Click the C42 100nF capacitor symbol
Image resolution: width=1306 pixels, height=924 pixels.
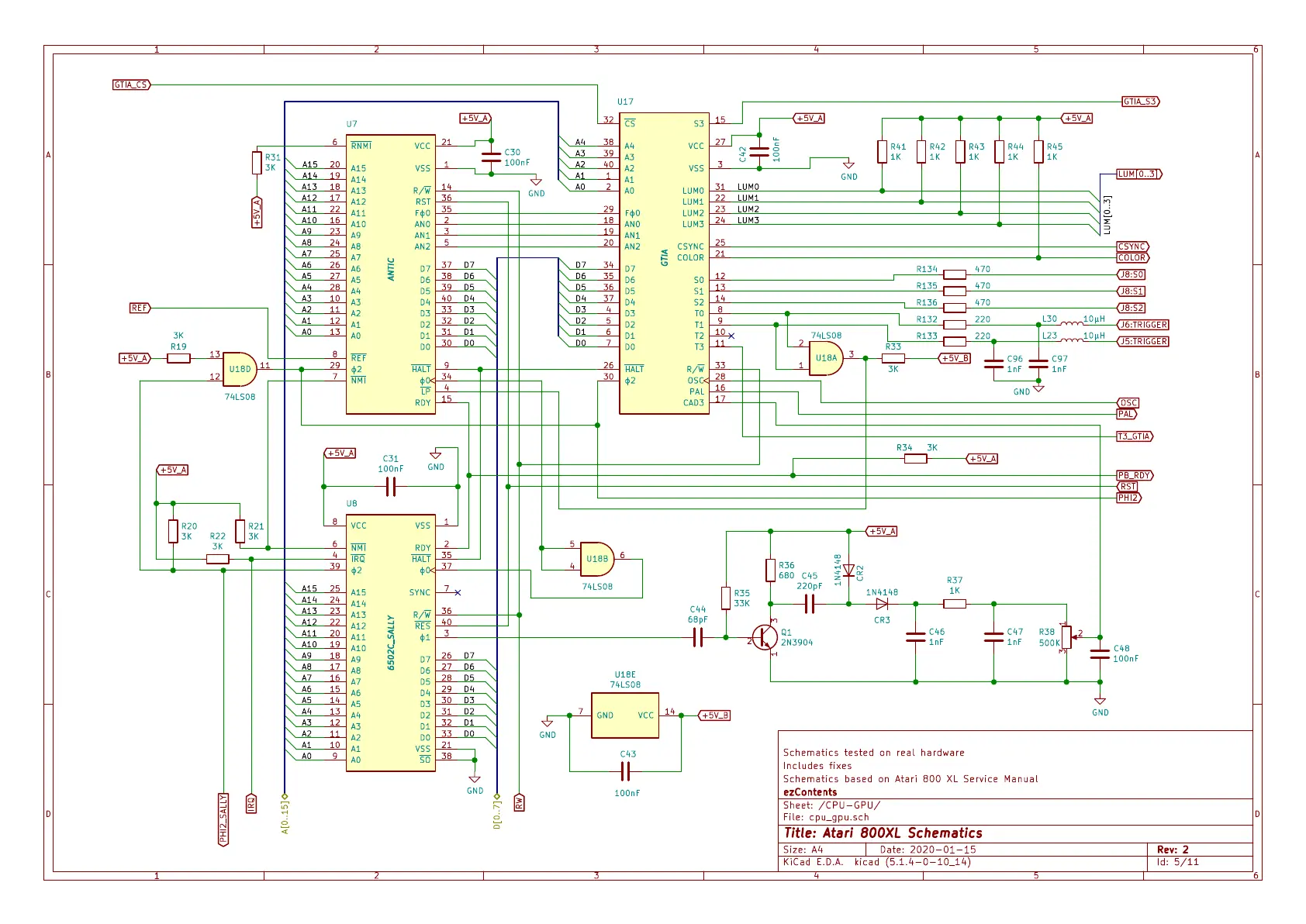point(759,152)
